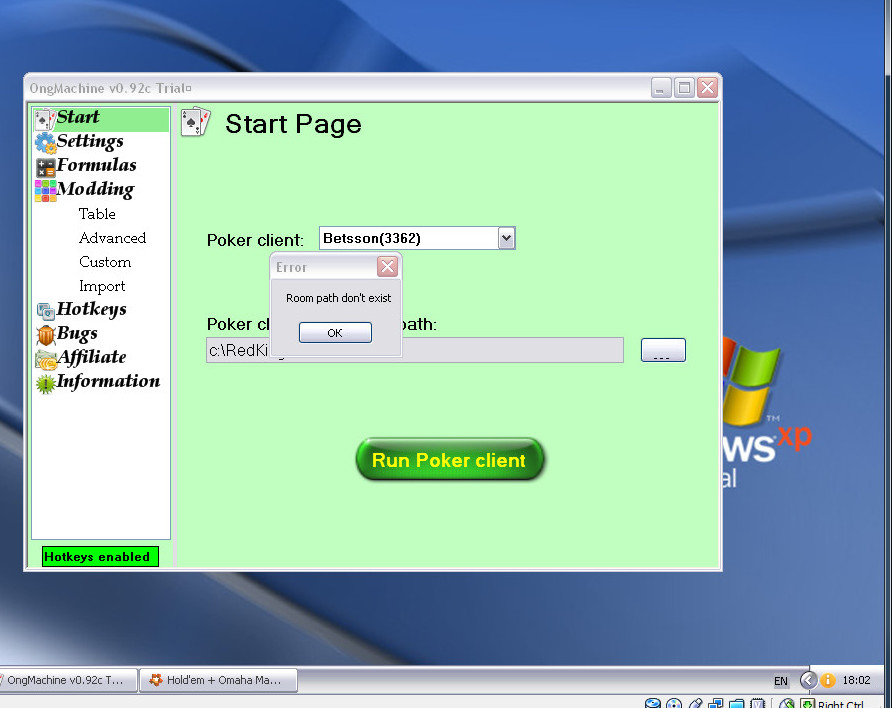Browse for the path with the ... button
Screen dimensions: 892x708
tap(663, 350)
